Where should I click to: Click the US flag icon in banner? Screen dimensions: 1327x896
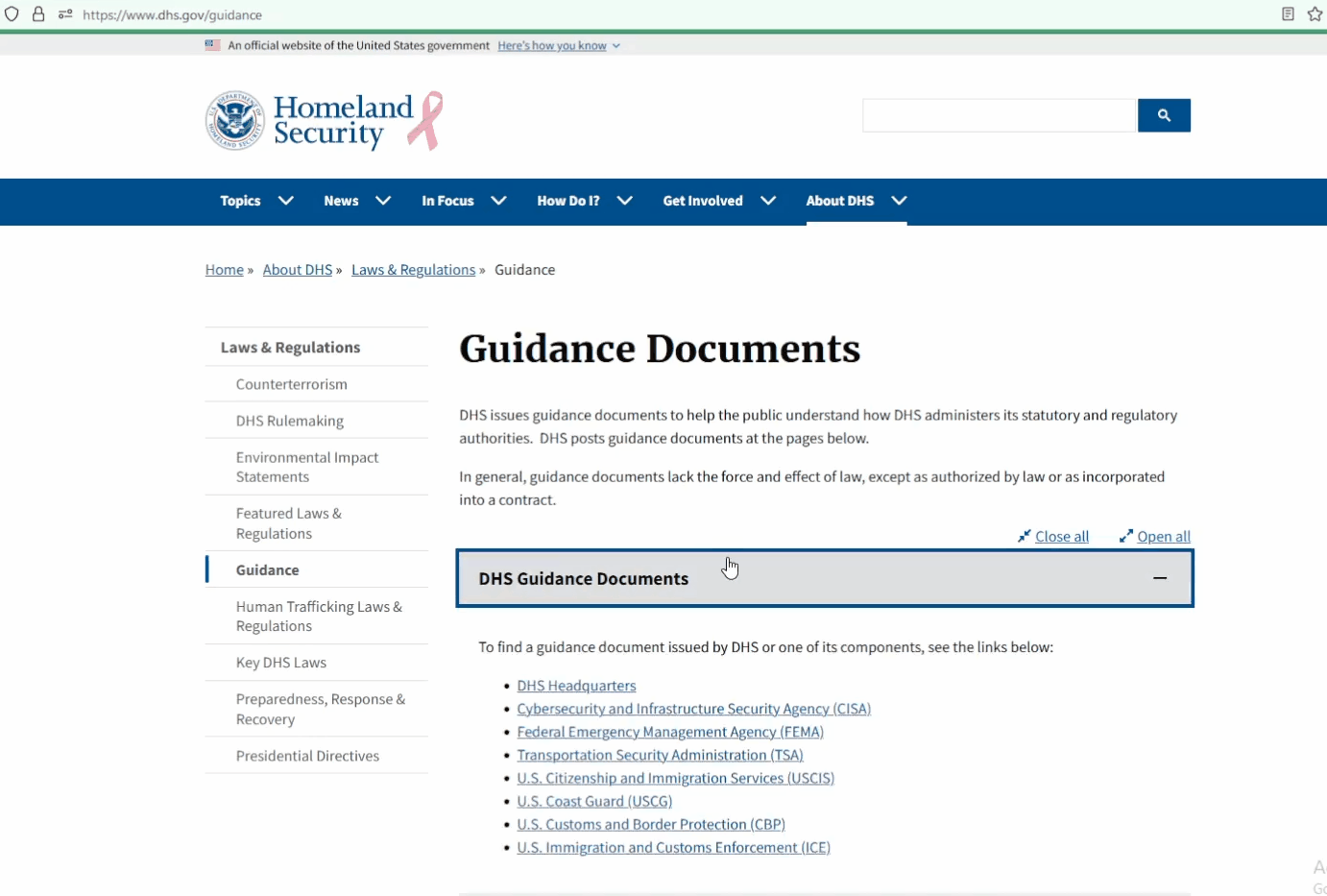point(212,45)
